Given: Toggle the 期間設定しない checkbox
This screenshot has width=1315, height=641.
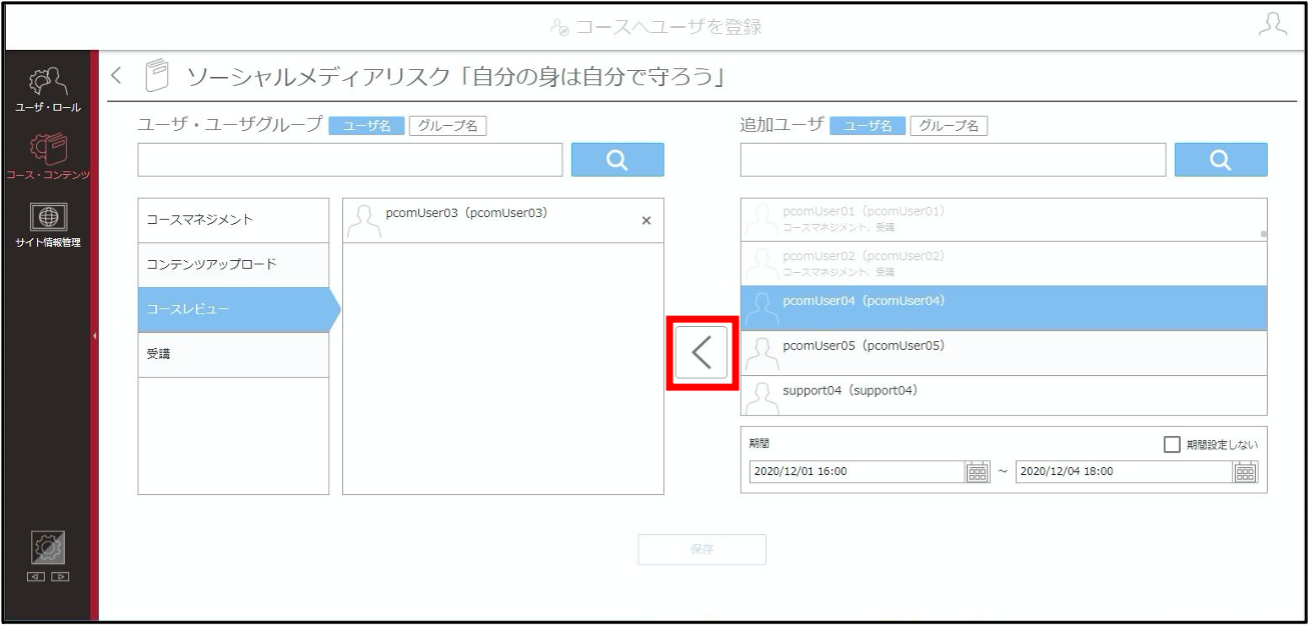Looking at the screenshot, I should pyautogui.click(x=1174, y=445).
